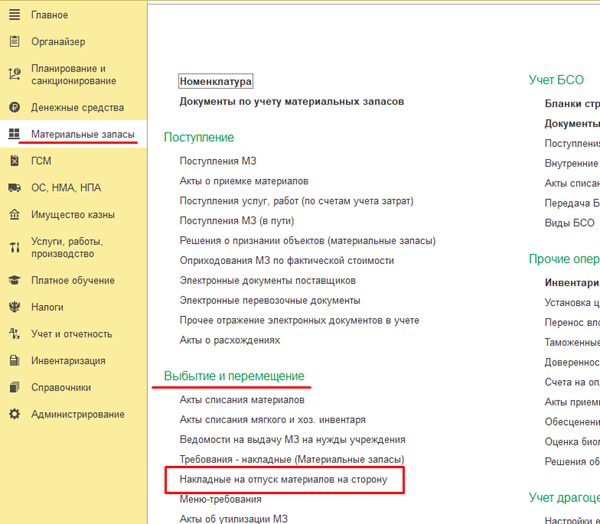Open Поступления МЗ (в пути)
This screenshot has height=524, width=600.
[236, 221]
